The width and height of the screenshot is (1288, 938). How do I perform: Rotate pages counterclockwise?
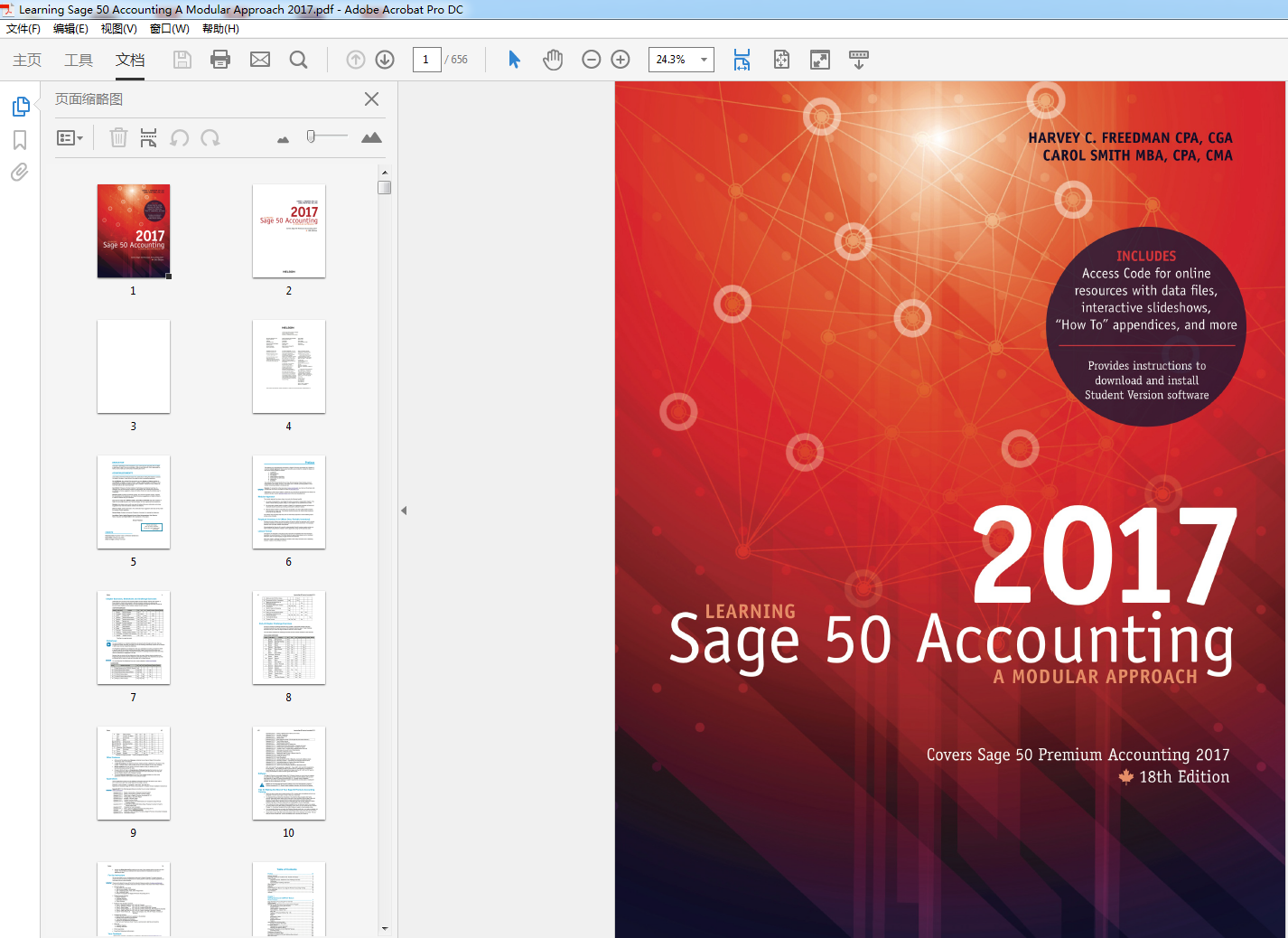point(180,137)
